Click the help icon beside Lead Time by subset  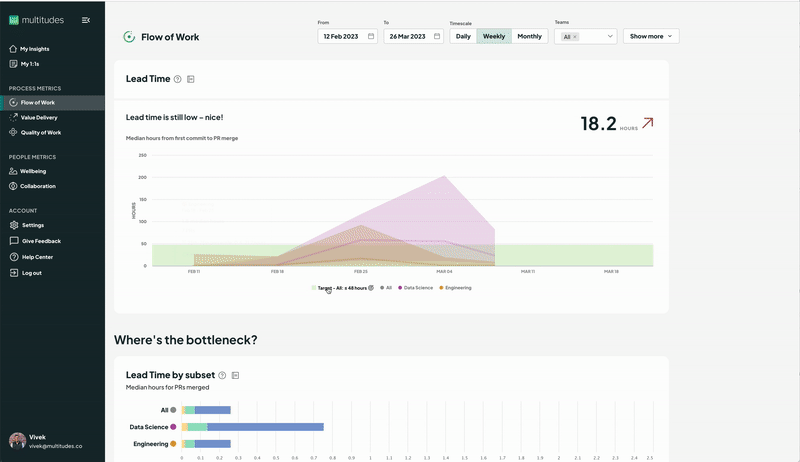pos(222,375)
